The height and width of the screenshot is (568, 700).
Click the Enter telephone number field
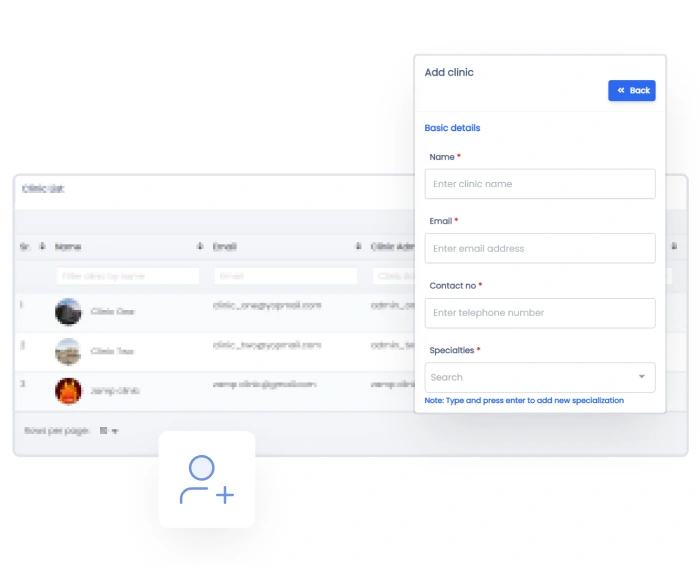click(540, 313)
